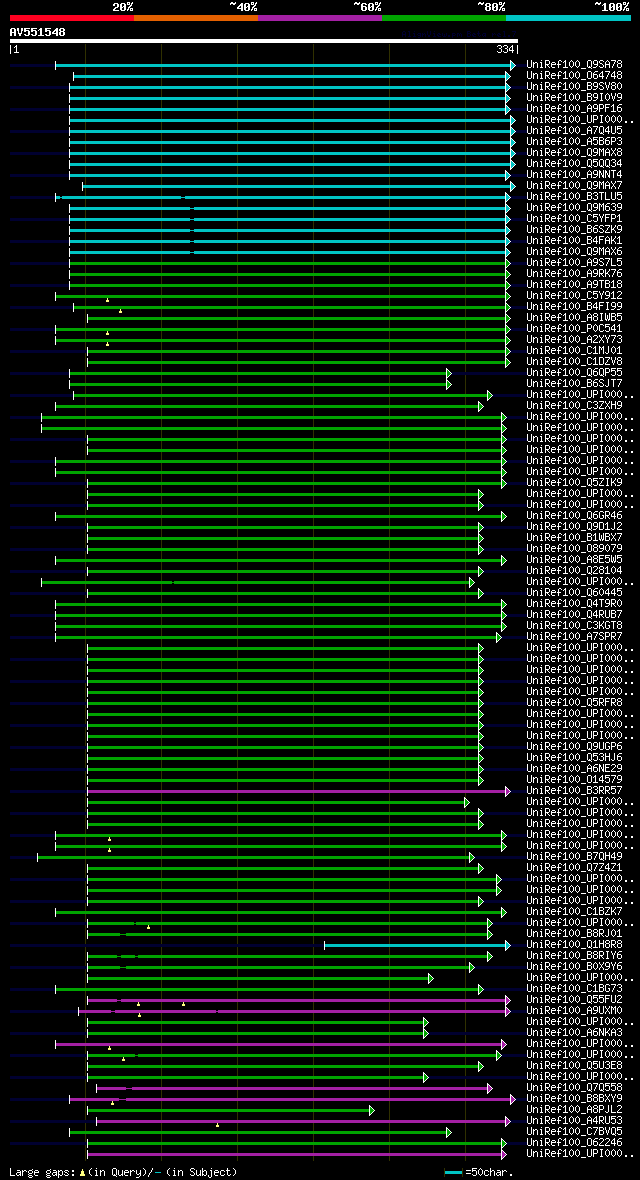This screenshot has width=640, height=1180.
Task: Select the UniRef100_B7QH49 label
Action: (x=574, y=856)
